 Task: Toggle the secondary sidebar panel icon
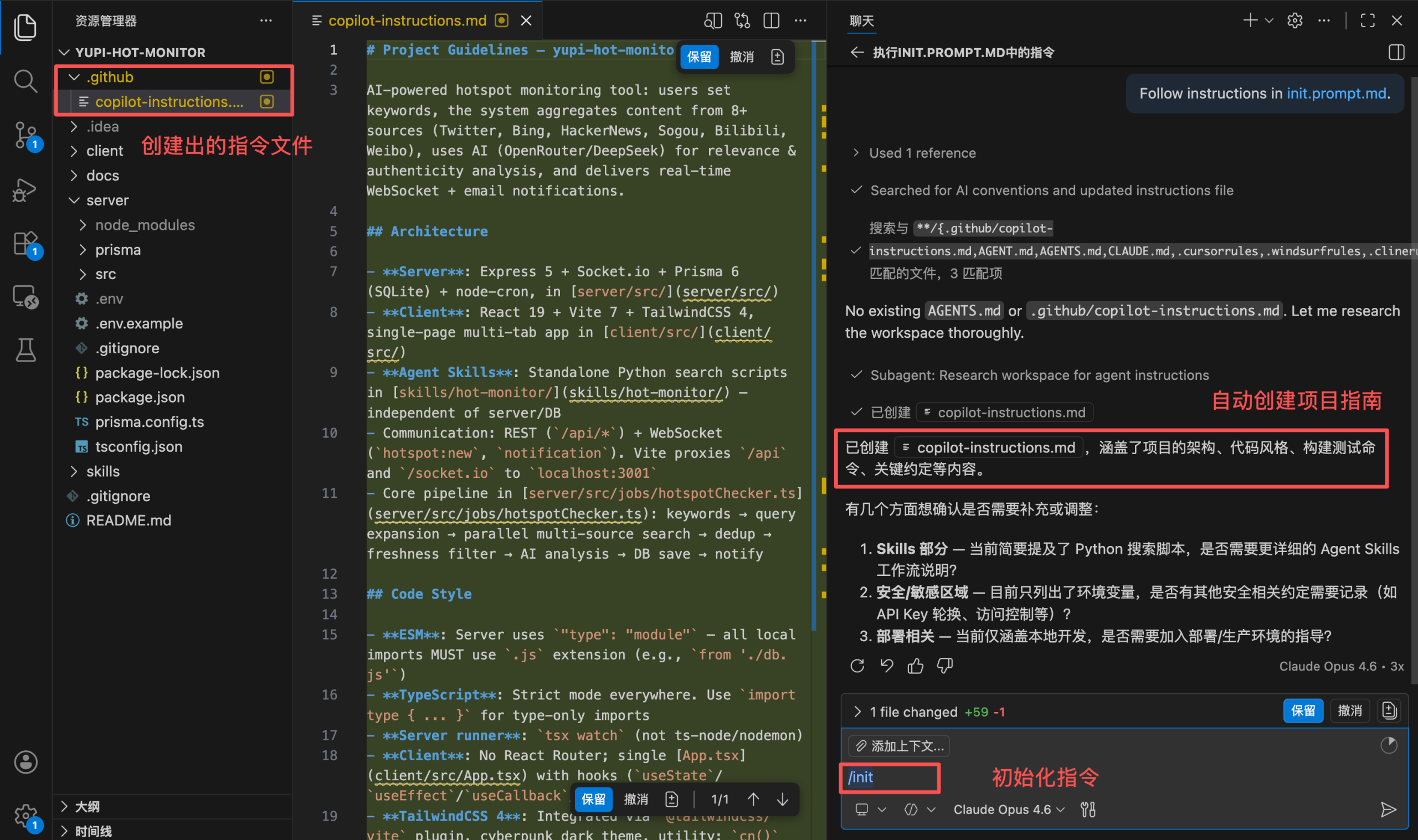coord(1396,52)
